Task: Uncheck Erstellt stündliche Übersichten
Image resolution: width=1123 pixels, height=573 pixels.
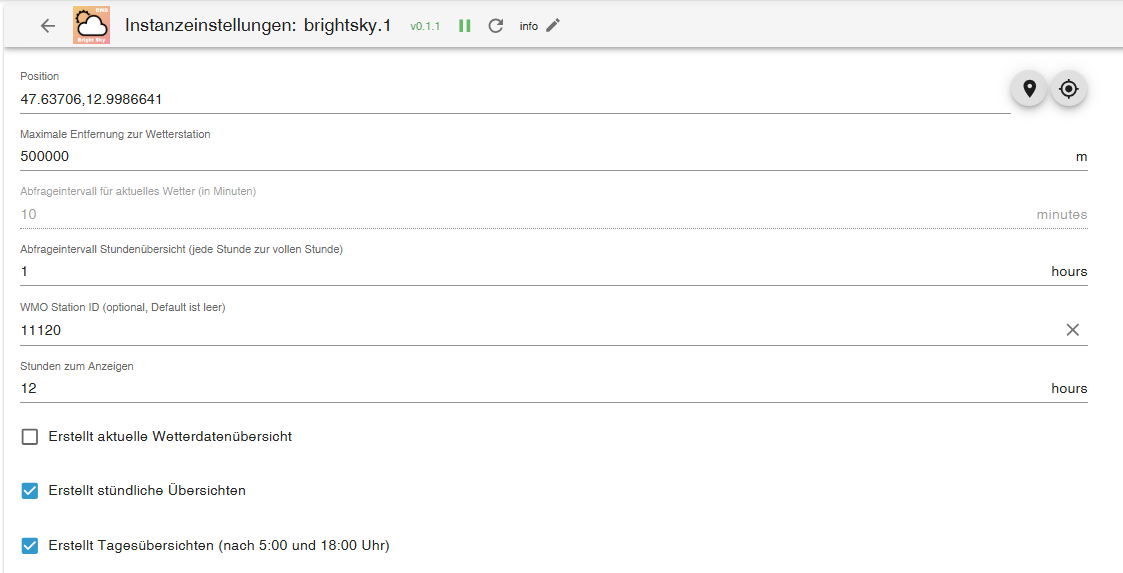Action: tap(30, 491)
